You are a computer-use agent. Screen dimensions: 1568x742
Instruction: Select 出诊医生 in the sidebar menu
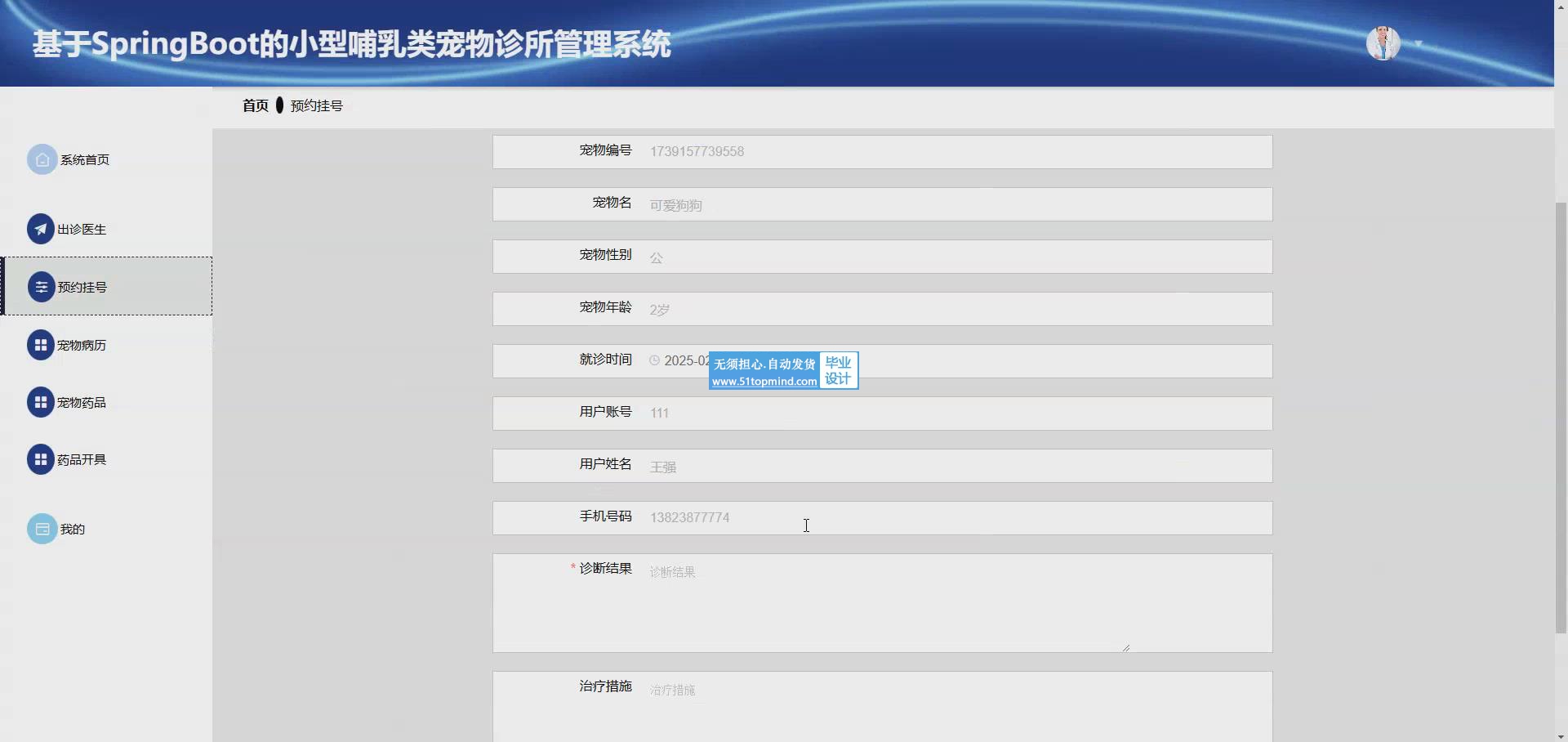pos(82,230)
